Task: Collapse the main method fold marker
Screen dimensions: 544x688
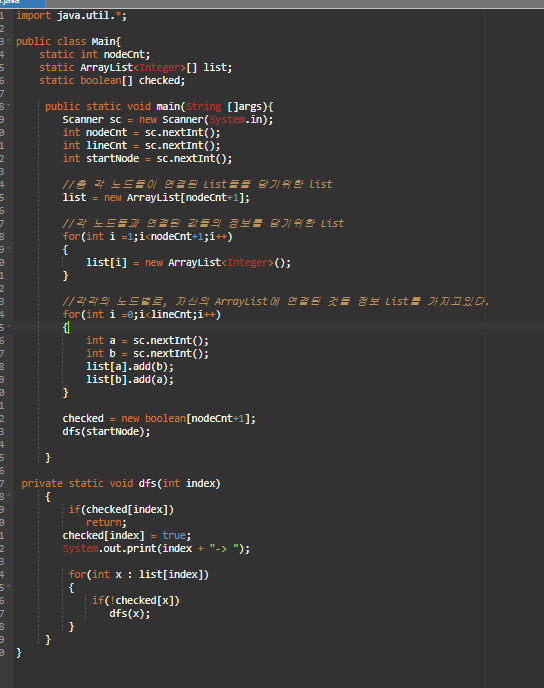Action: [x=8, y=105]
